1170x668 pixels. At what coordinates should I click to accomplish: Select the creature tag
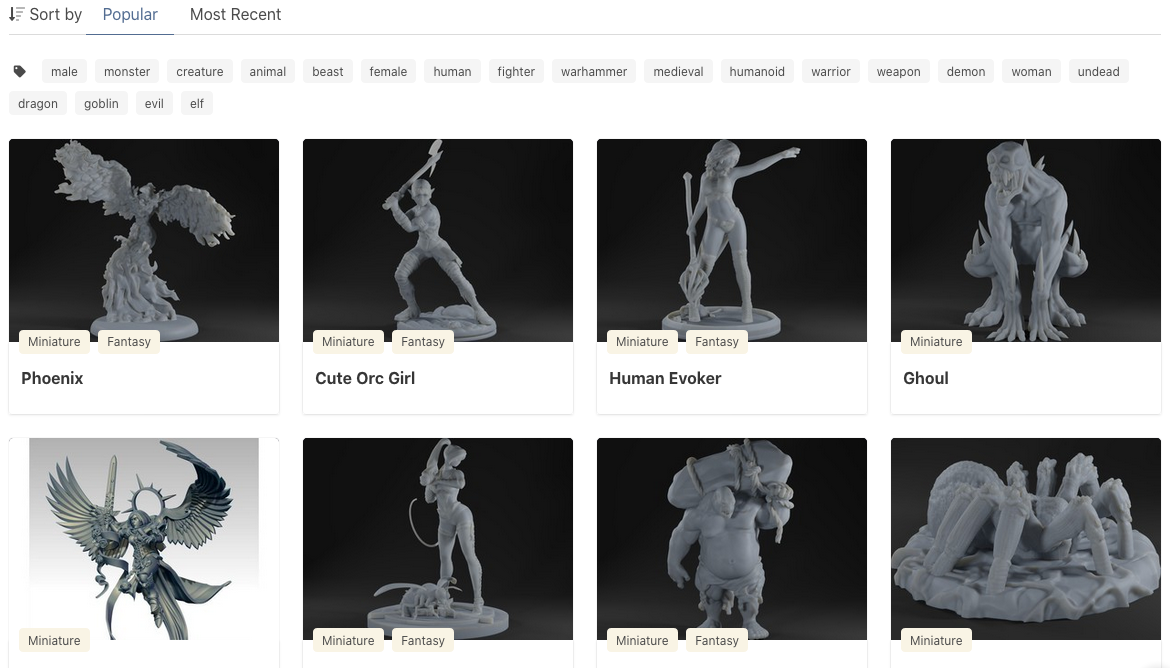point(200,72)
